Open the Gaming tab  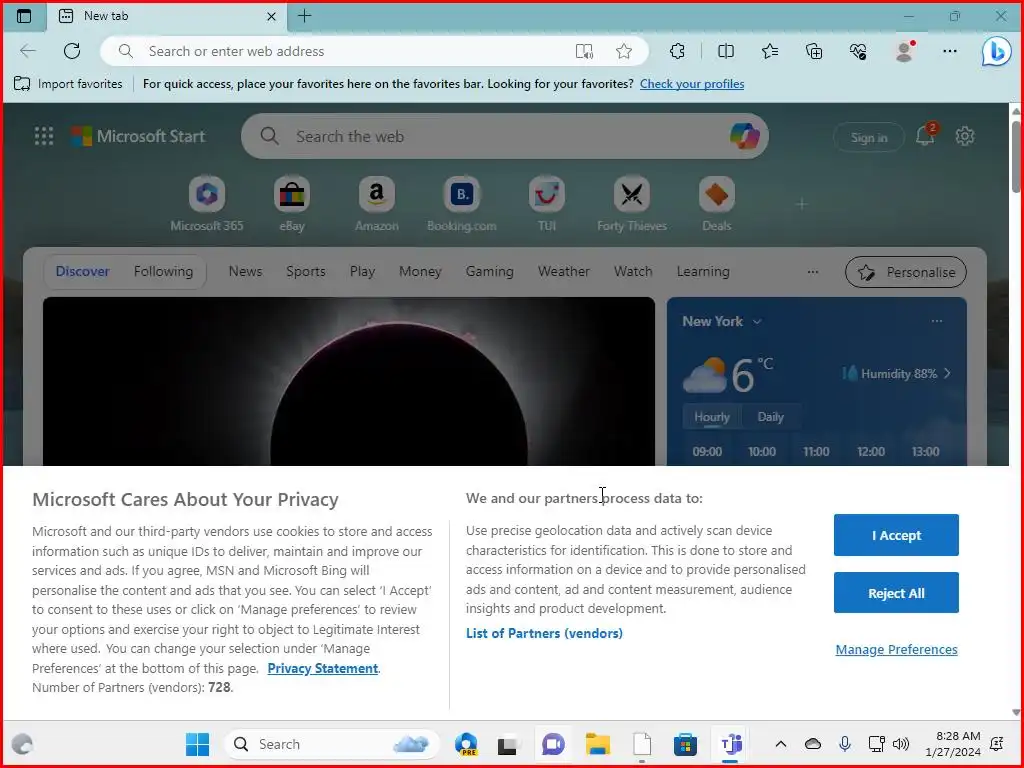click(x=489, y=271)
